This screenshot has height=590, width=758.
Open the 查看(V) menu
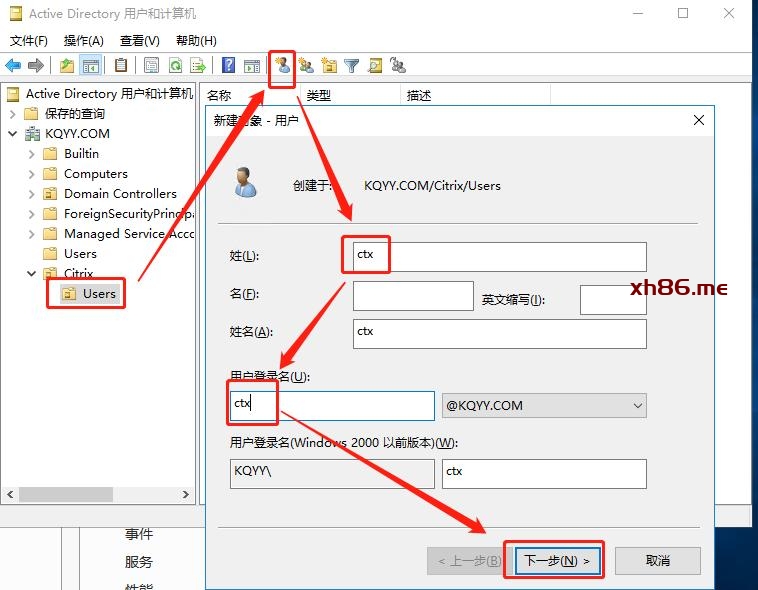point(139,41)
